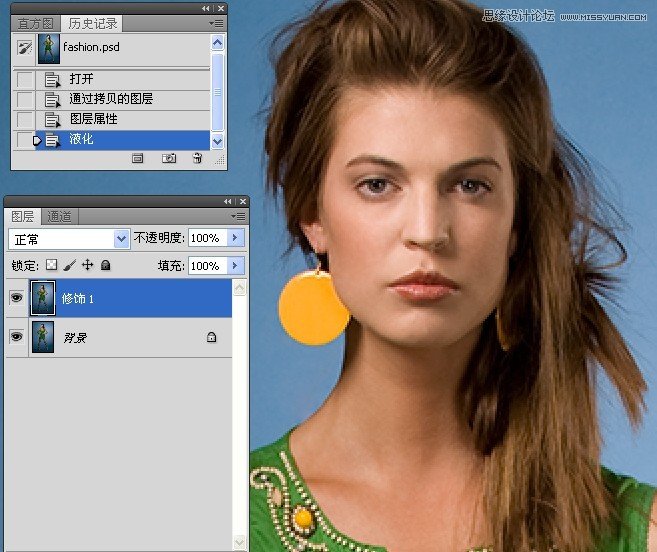
Task: Click the lock position move icon
Action: click(x=87, y=265)
